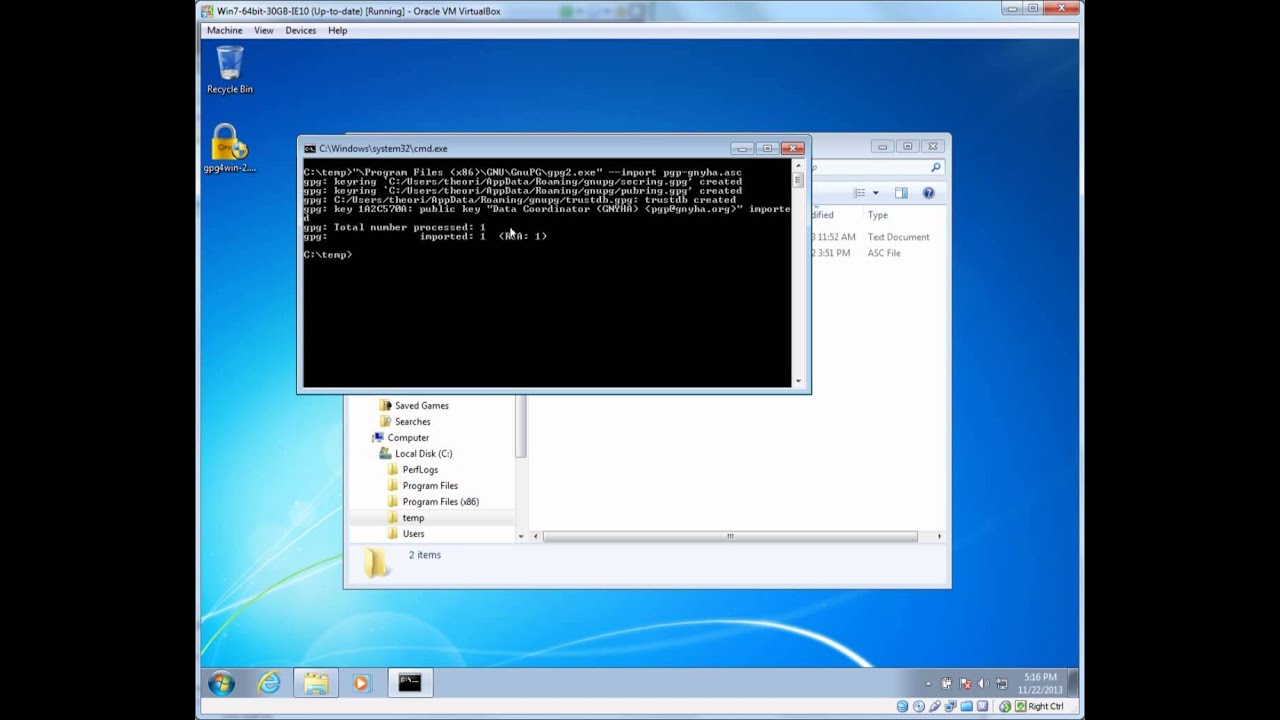Click the power plug tray icon
Viewport: 1280px width, 720px height.
coord(946,684)
